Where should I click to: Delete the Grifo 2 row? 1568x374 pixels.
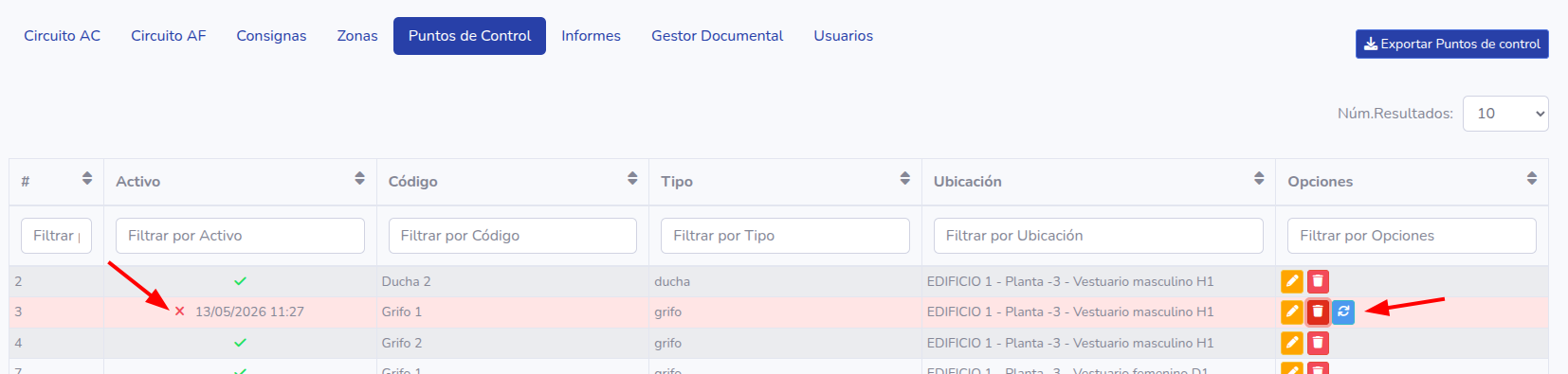[x=1318, y=343]
